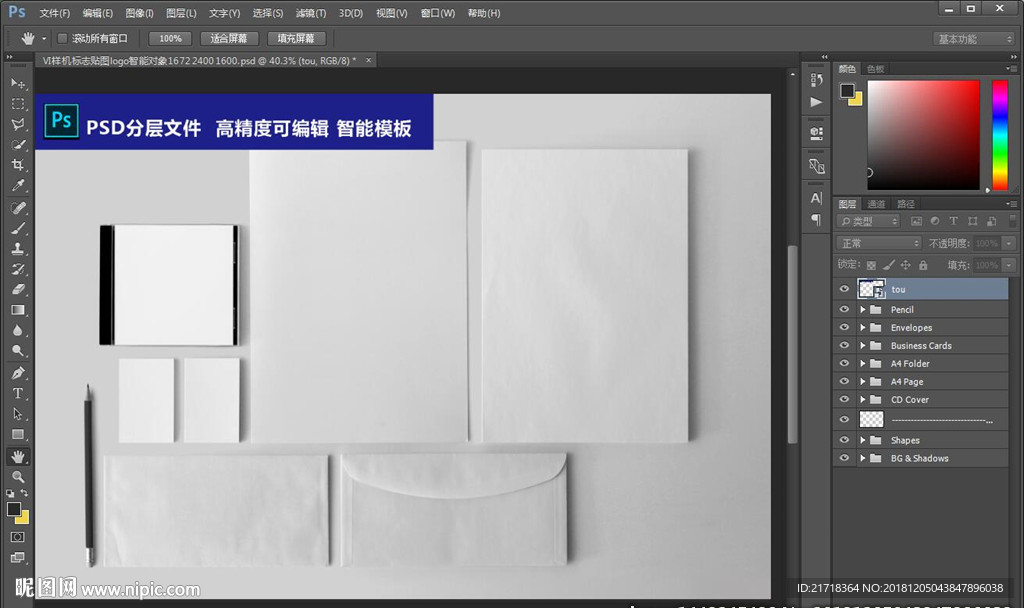Open the 滤镜(T) menu
This screenshot has width=1024, height=608.
[312, 13]
